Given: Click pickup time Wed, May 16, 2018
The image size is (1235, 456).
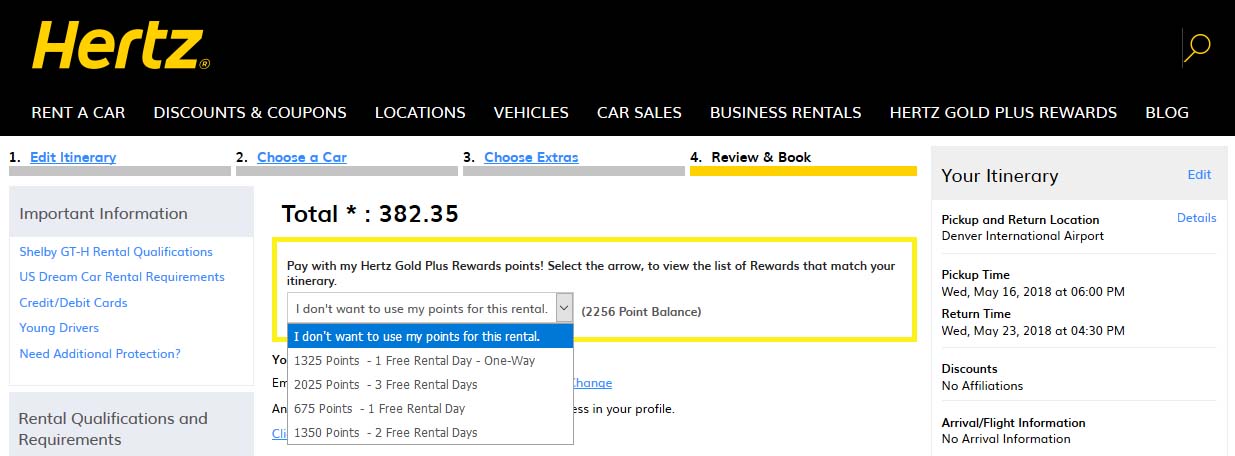Looking at the screenshot, I should [1033, 291].
